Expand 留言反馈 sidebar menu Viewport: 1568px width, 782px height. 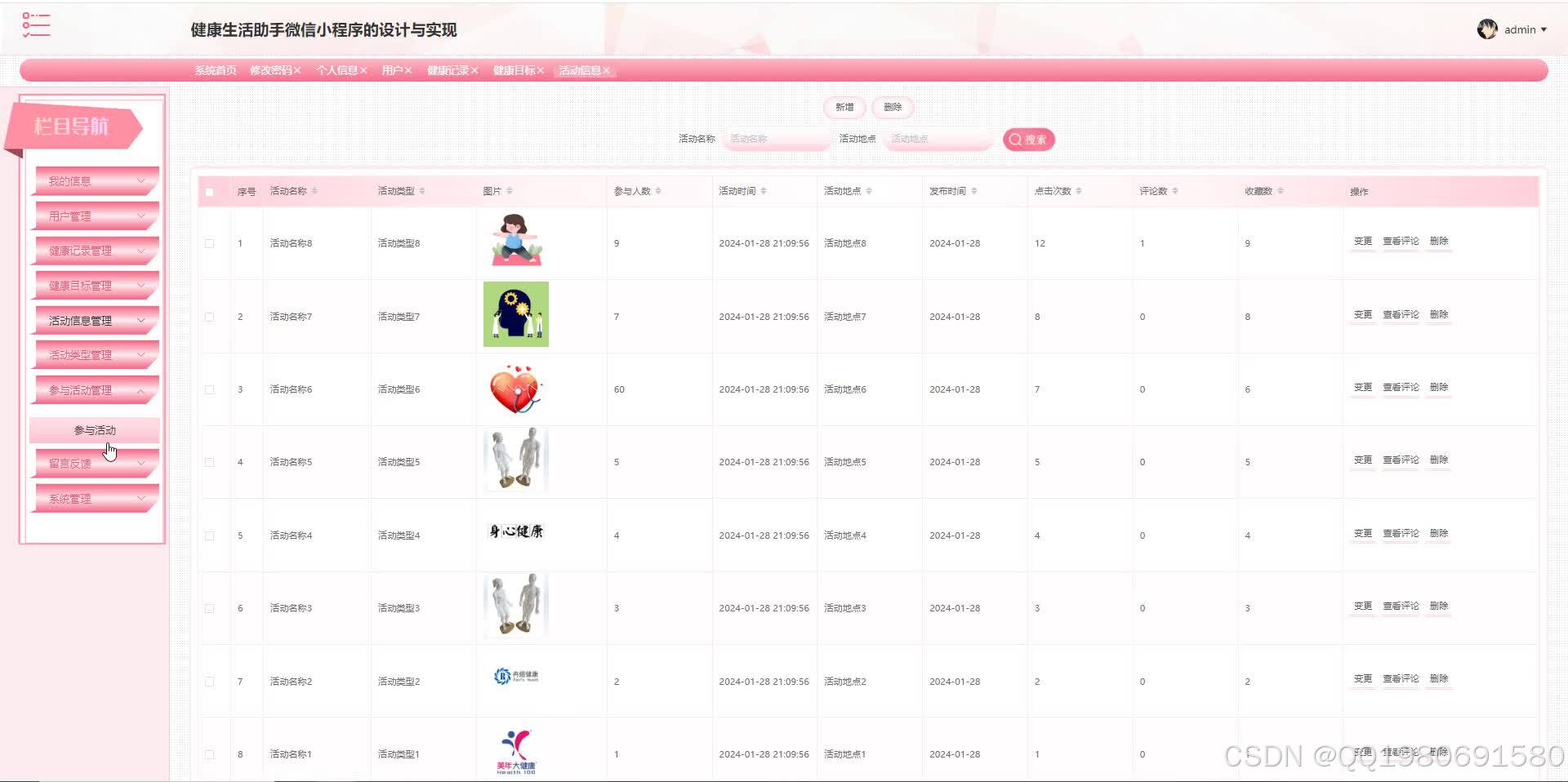pos(96,463)
